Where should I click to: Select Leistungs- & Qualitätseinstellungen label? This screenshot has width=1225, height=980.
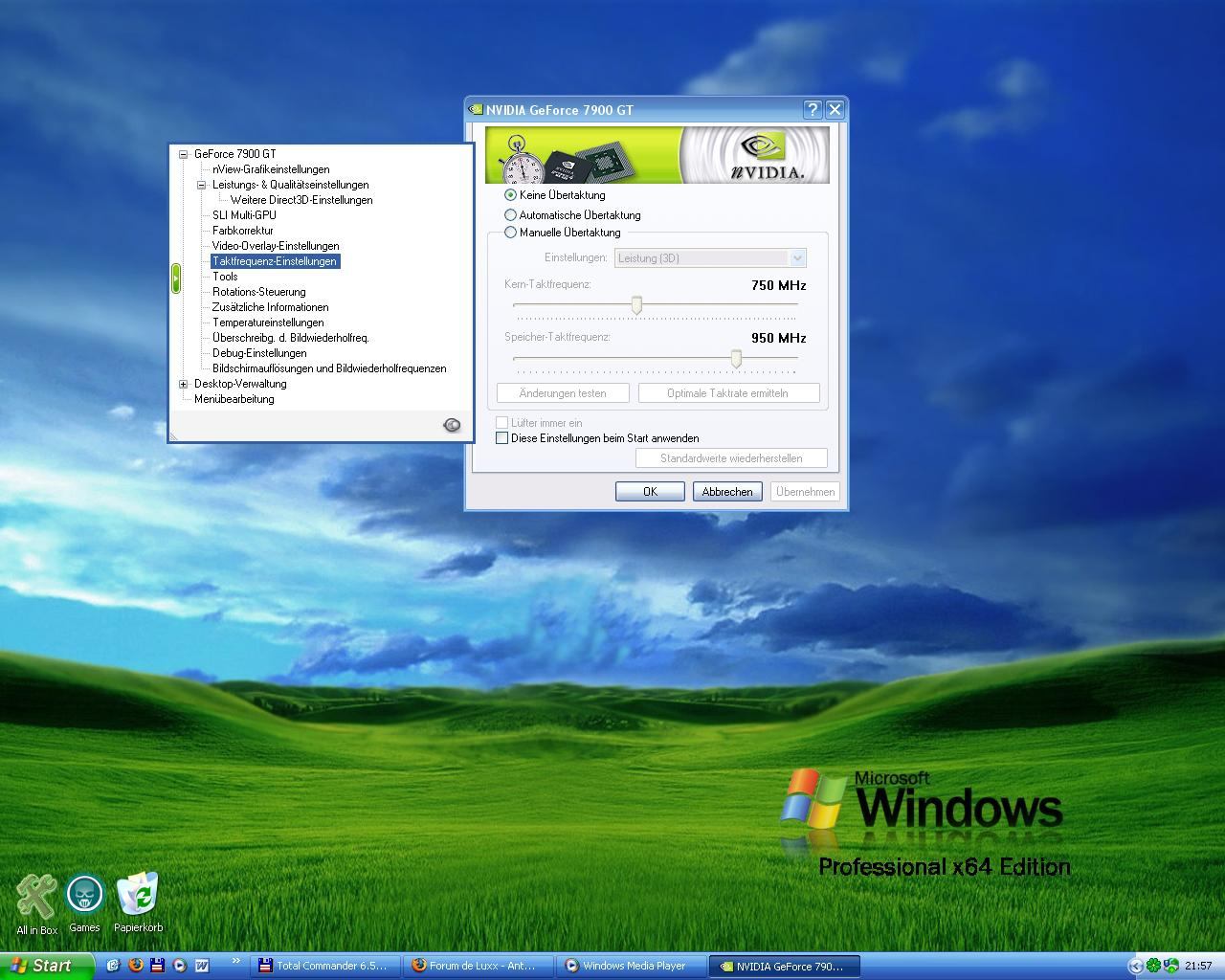[291, 185]
